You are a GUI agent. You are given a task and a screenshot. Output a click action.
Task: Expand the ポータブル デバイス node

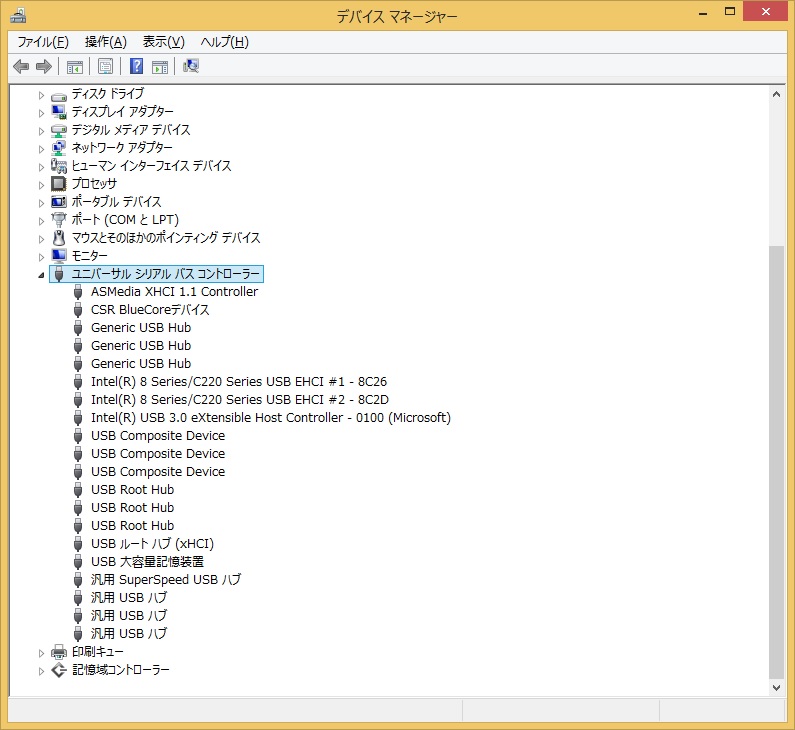pos(41,203)
